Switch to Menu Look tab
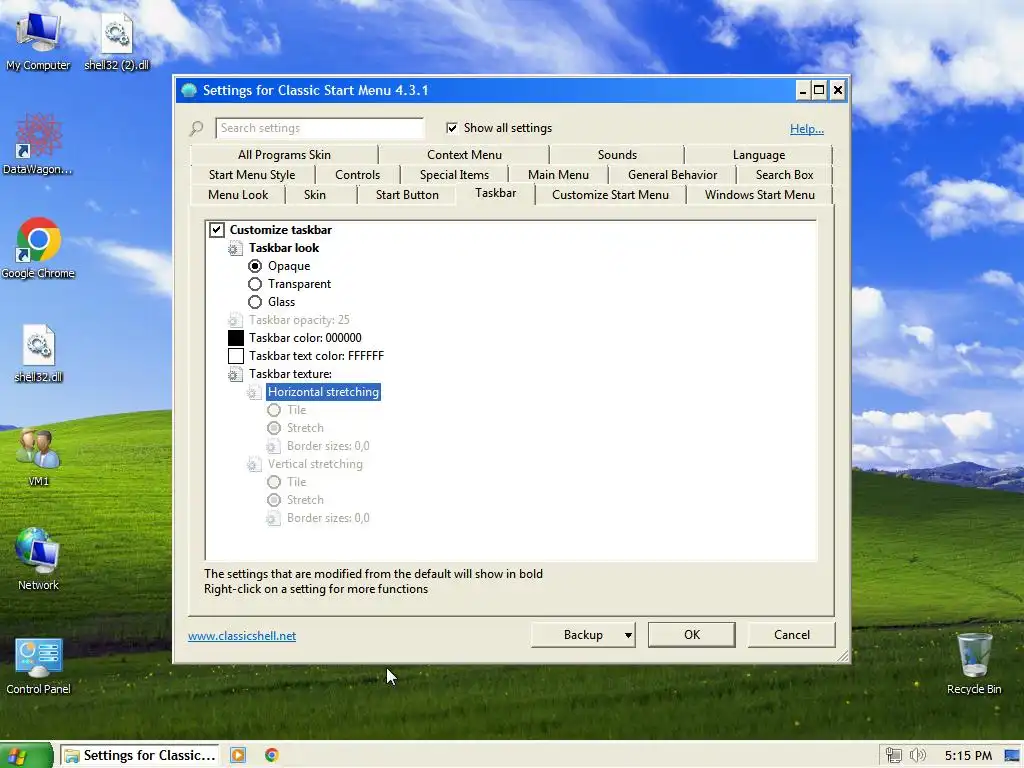This screenshot has width=1024, height=768. (238, 195)
